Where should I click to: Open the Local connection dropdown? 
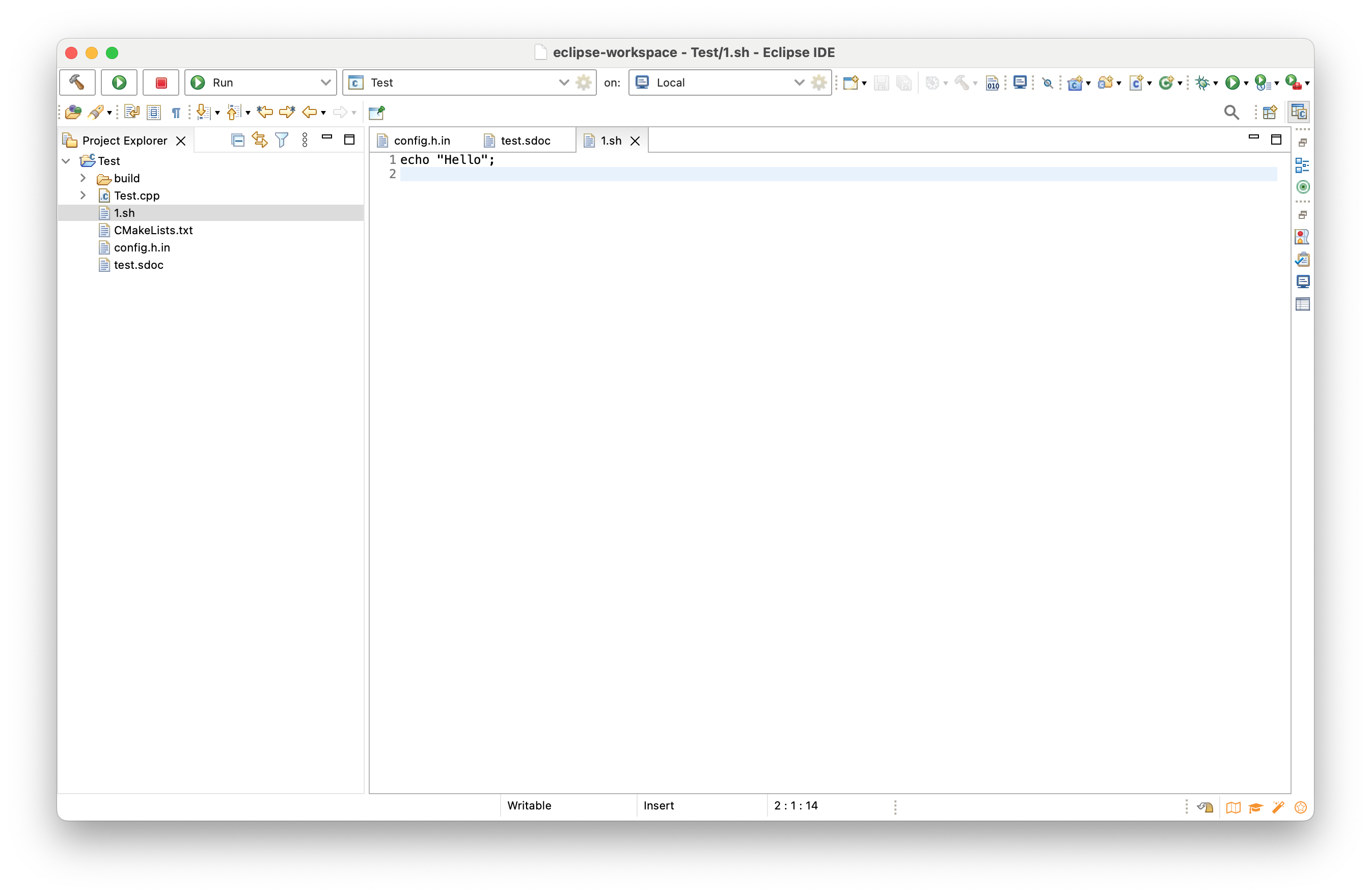pos(799,82)
